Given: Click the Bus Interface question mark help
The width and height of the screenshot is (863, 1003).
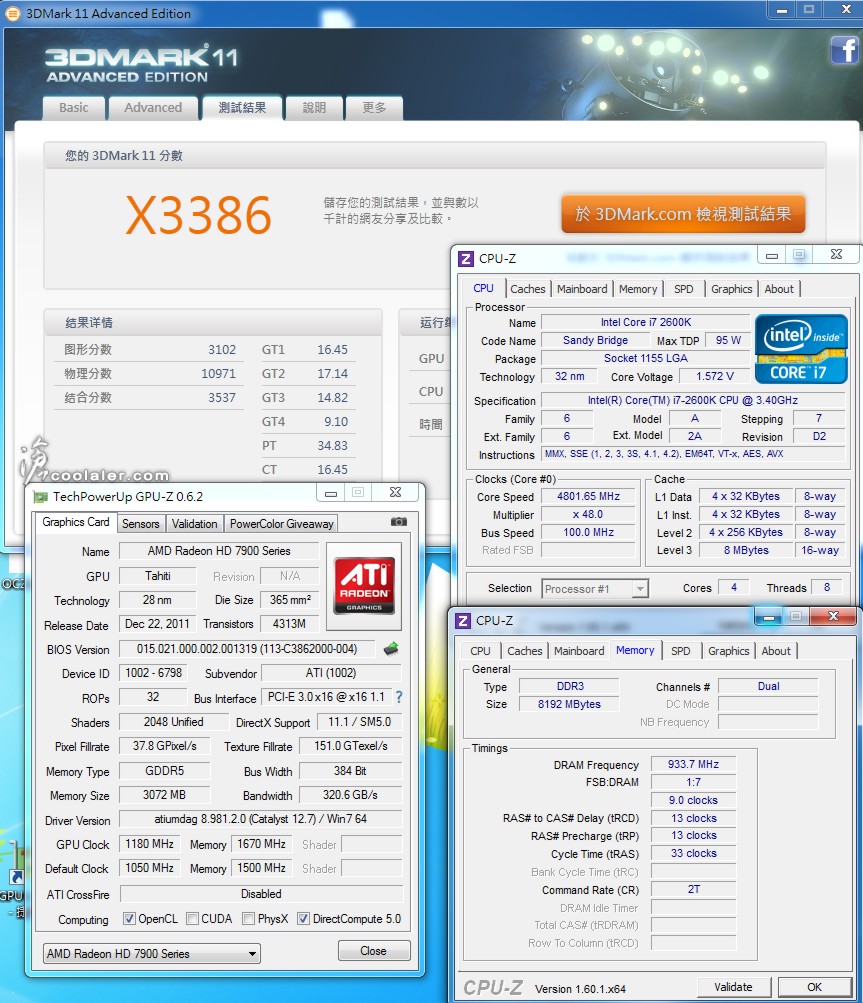Looking at the screenshot, I should tap(399, 697).
